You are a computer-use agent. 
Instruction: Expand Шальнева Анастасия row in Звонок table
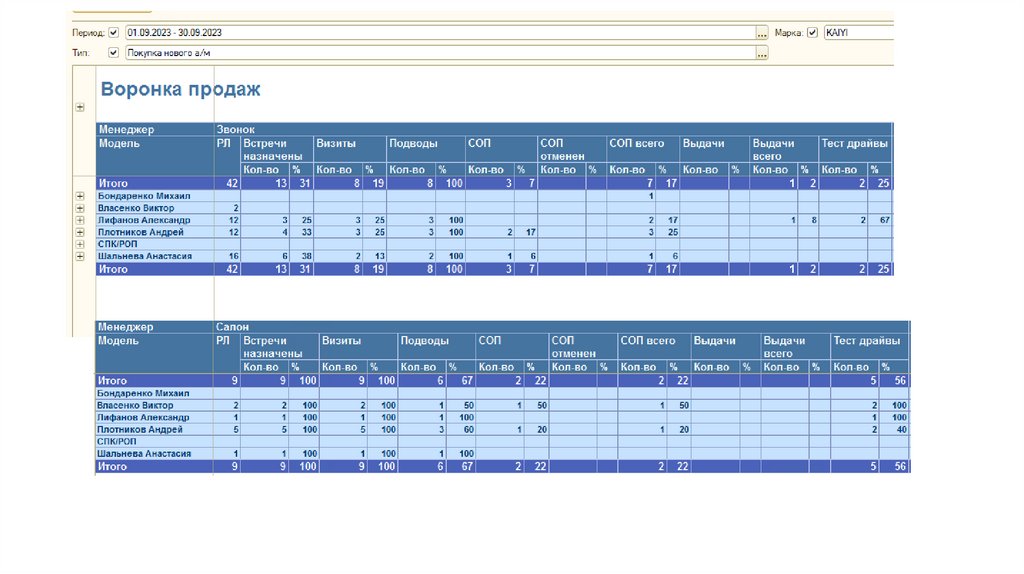click(x=80, y=256)
